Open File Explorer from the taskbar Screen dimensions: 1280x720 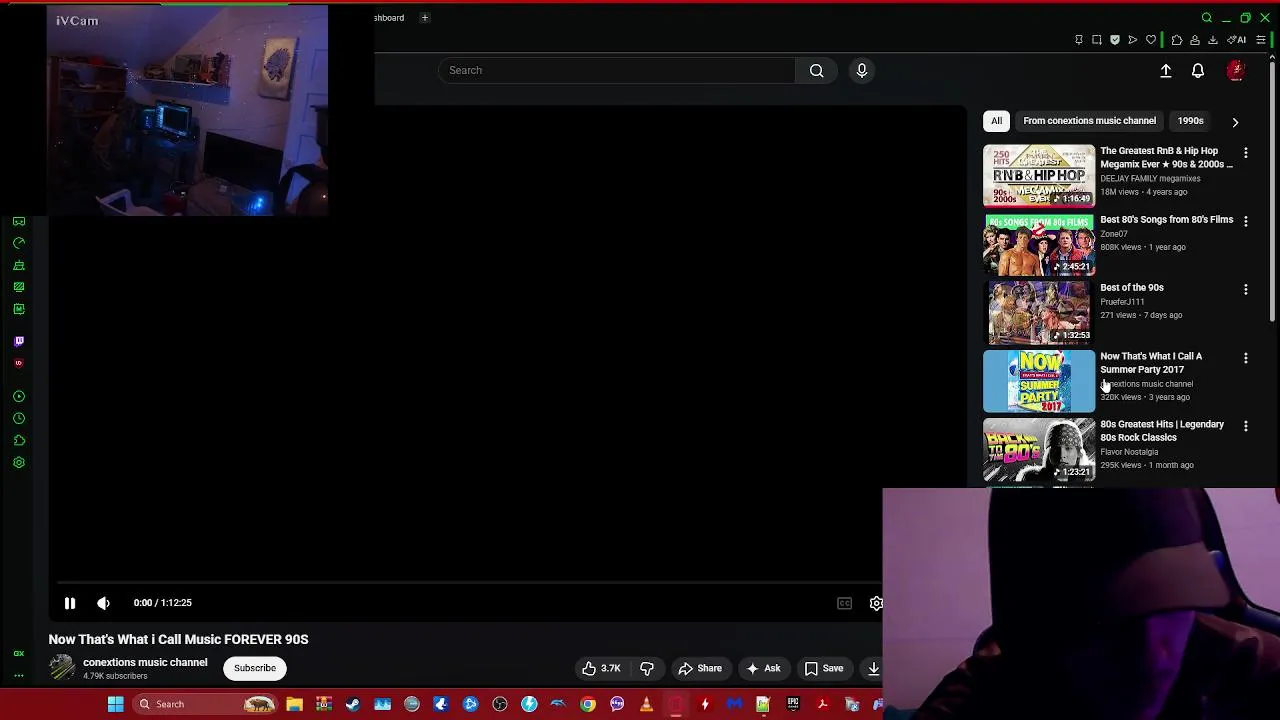coord(294,704)
